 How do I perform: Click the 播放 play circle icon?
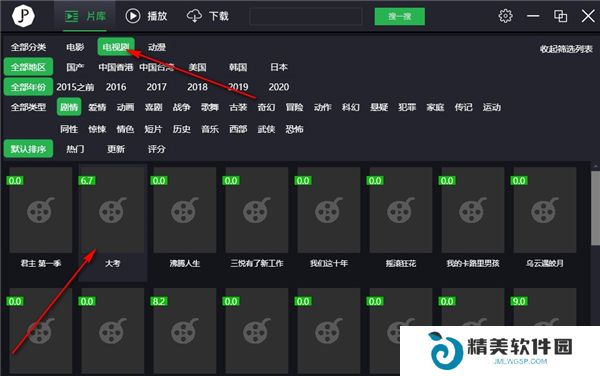(133, 16)
